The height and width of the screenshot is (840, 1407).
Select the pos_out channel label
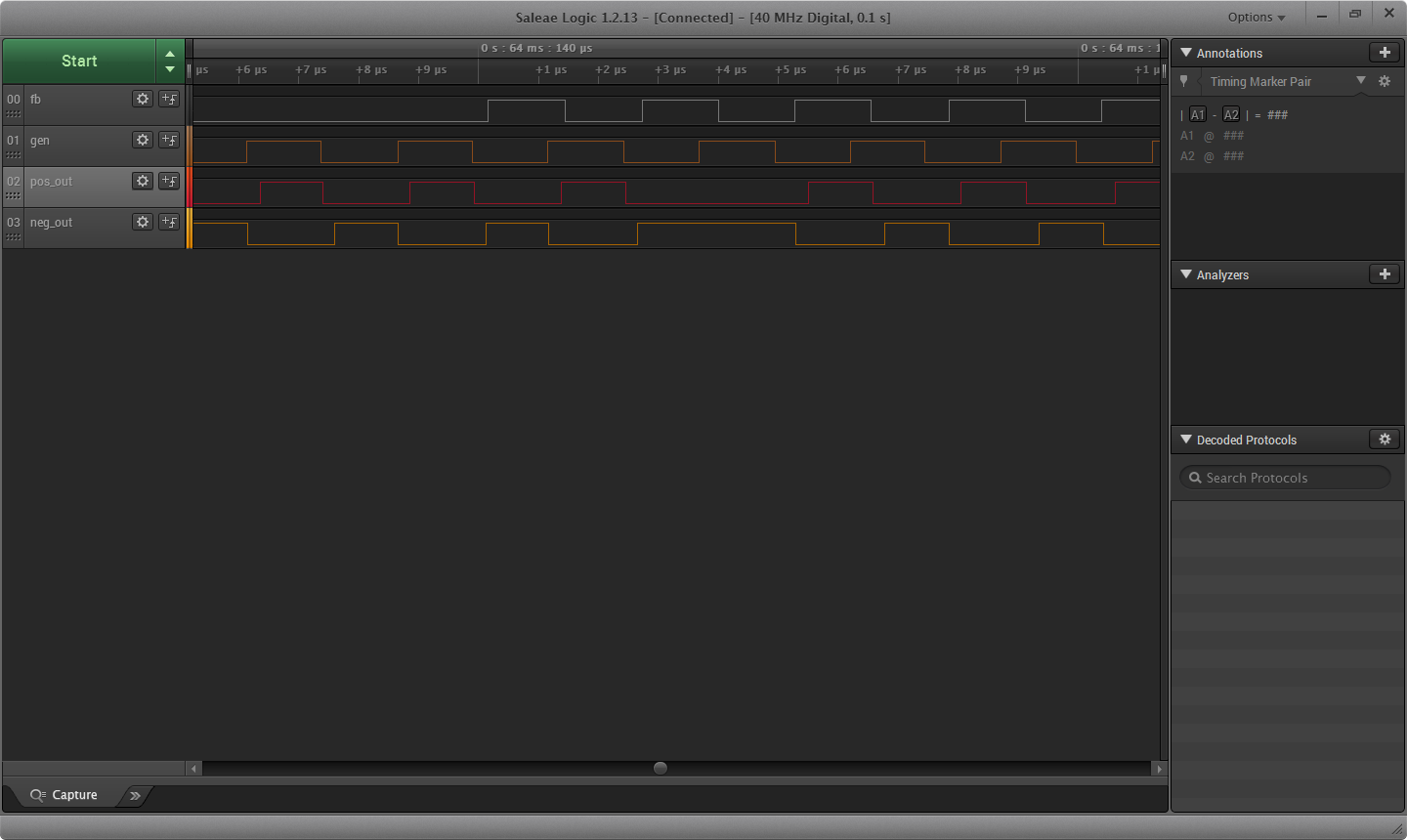(51, 181)
